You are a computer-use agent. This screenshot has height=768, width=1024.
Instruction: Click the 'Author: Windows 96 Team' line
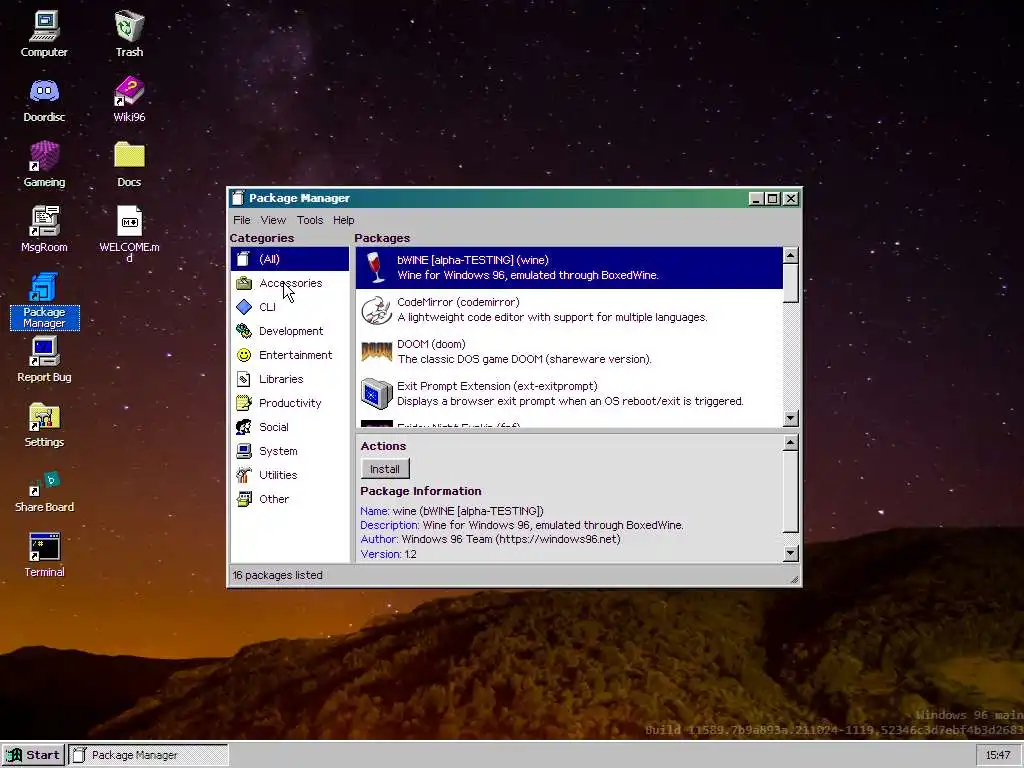coord(490,539)
